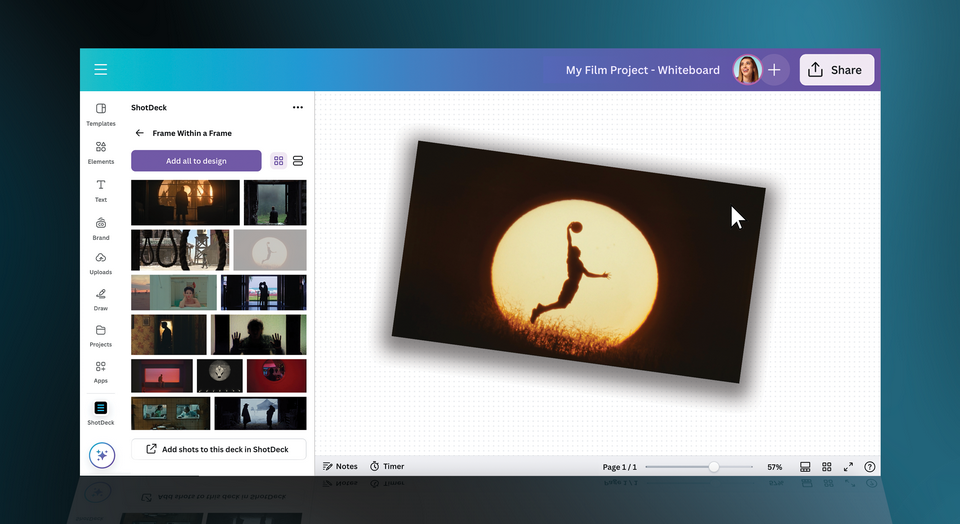Select thumbnail with red-lit screen room
960x524 pixels.
[x=162, y=376]
